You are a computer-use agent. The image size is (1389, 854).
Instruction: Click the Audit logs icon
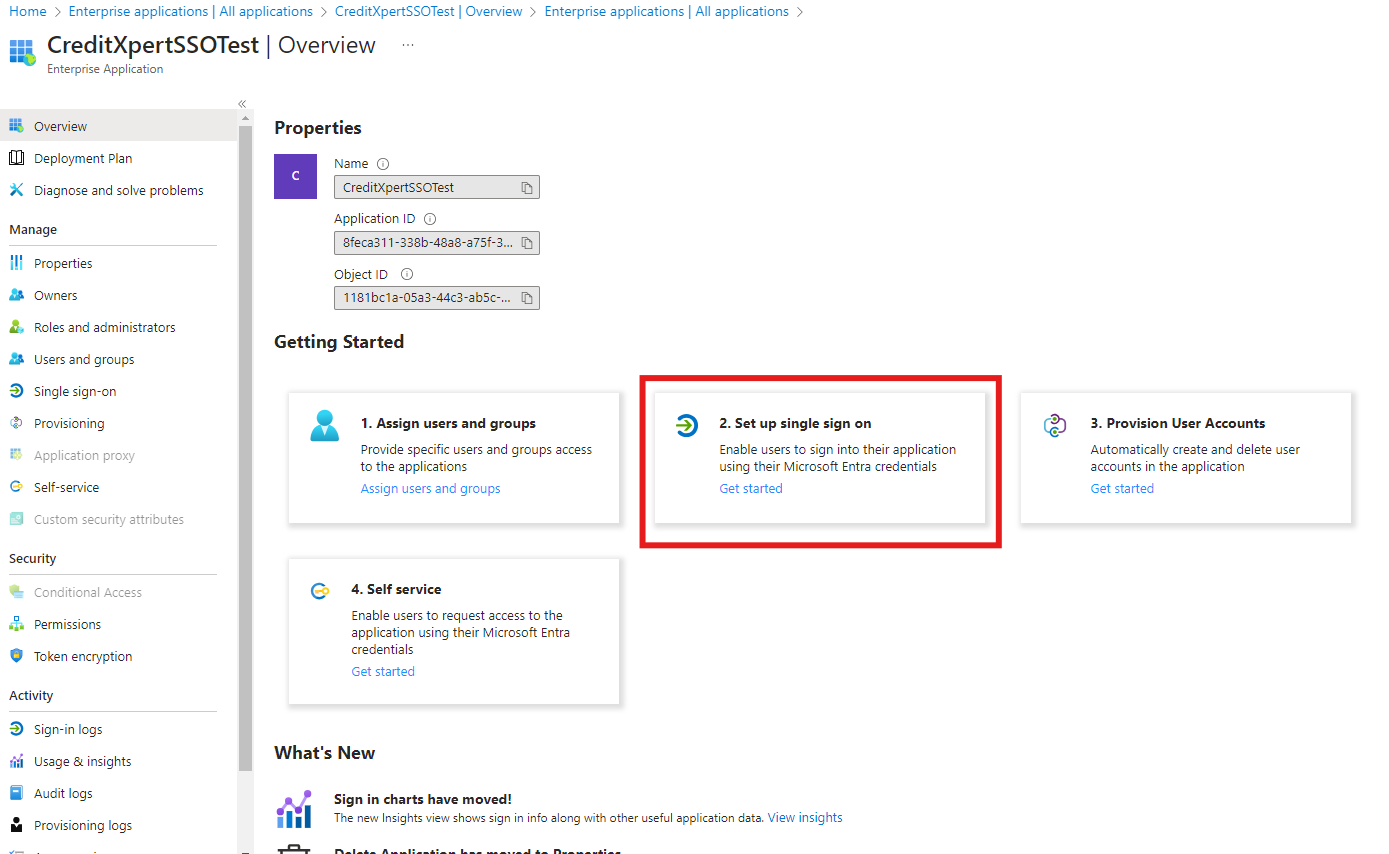coord(16,793)
